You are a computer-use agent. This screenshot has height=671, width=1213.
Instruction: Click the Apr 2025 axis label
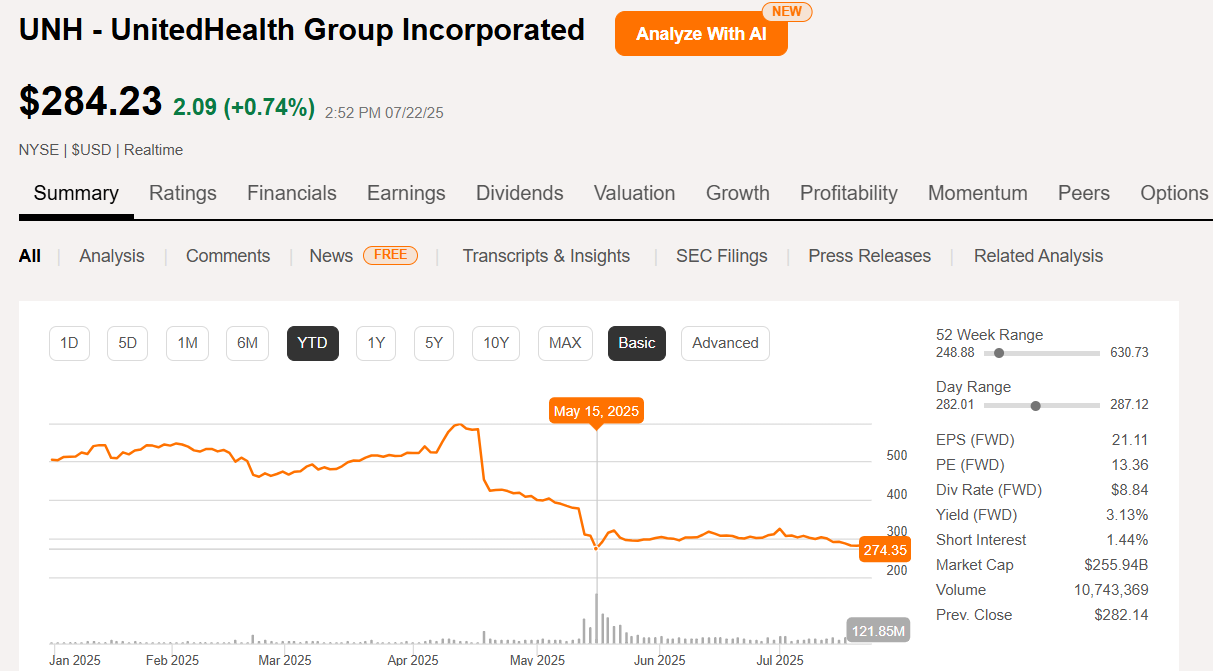413,660
